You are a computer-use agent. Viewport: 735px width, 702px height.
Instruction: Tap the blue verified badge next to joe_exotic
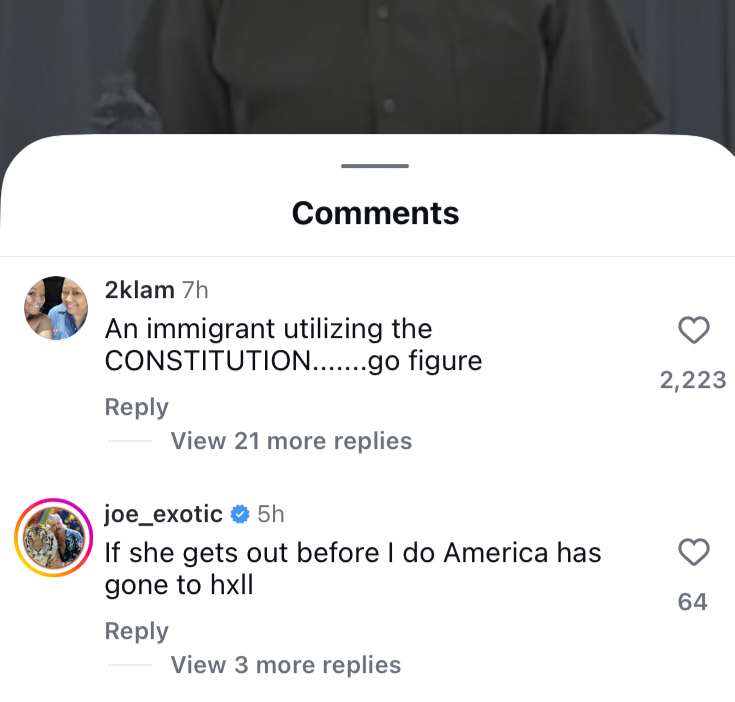240,514
